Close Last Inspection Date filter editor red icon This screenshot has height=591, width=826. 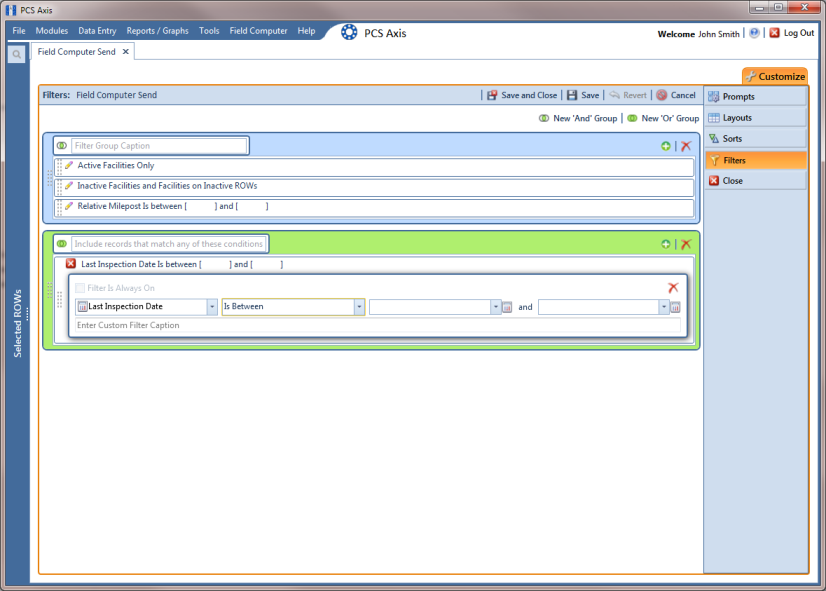click(x=71, y=264)
